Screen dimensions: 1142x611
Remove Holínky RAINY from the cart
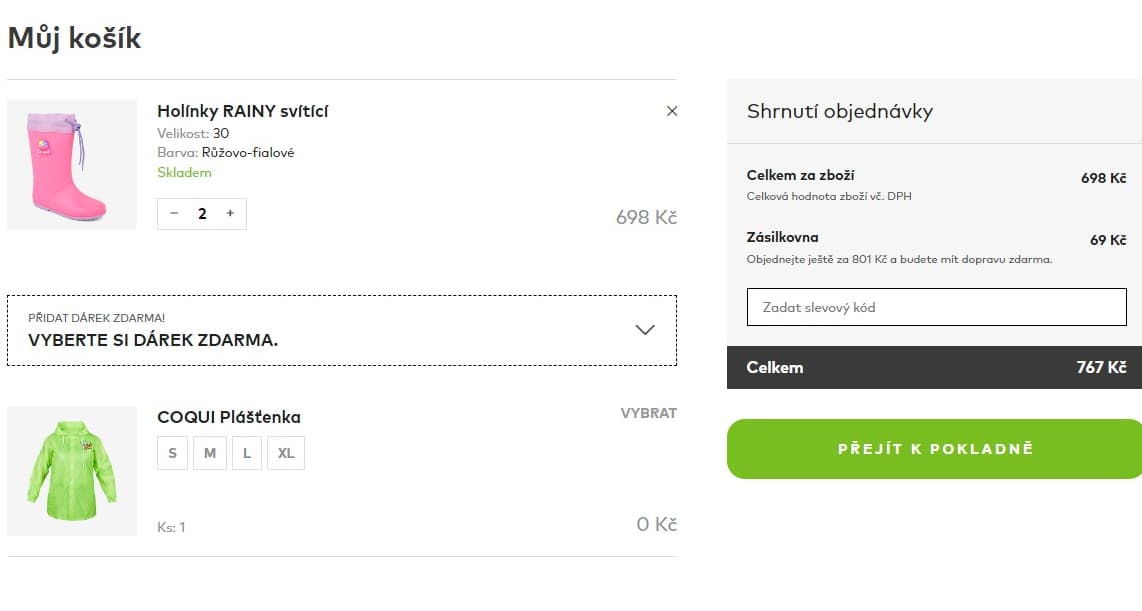(x=672, y=111)
